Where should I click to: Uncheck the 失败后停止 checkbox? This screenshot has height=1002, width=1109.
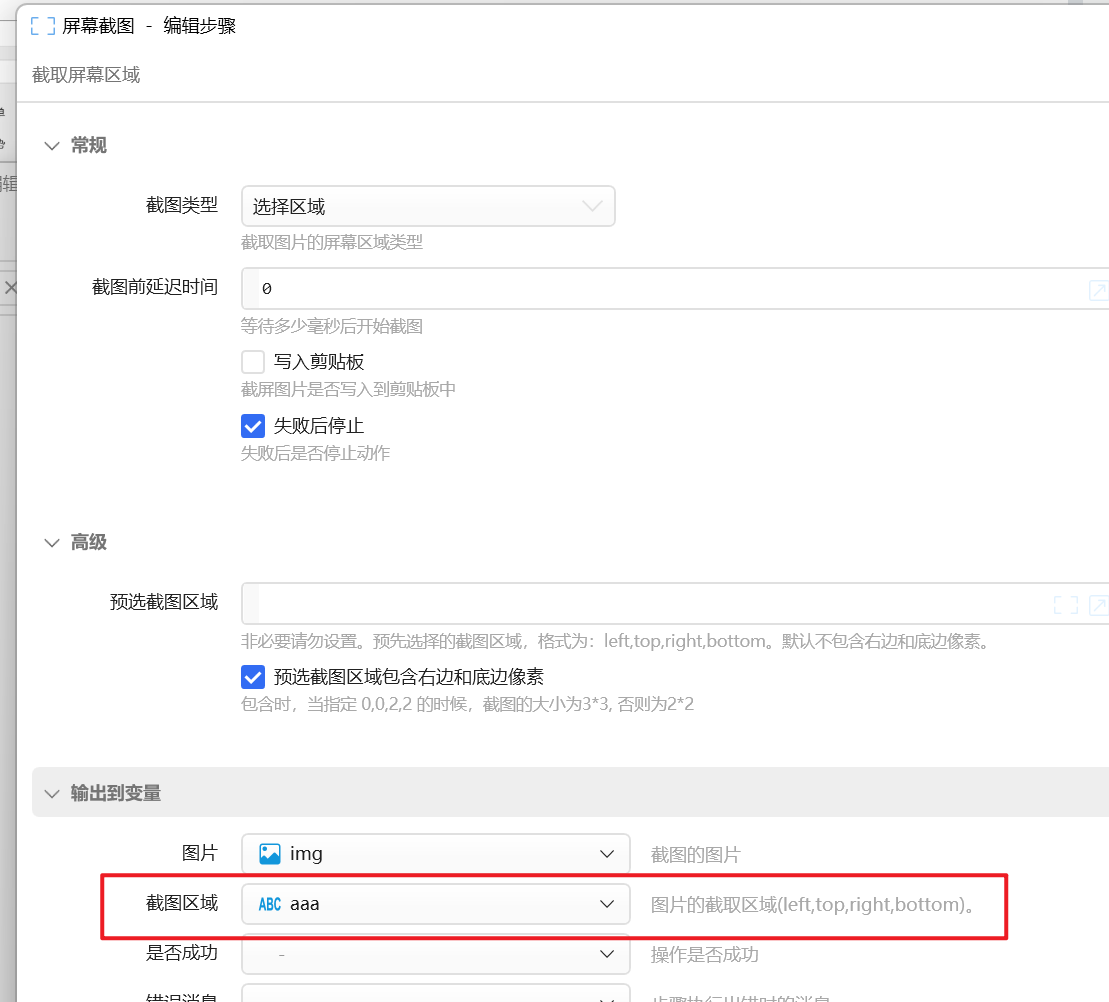click(253, 426)
